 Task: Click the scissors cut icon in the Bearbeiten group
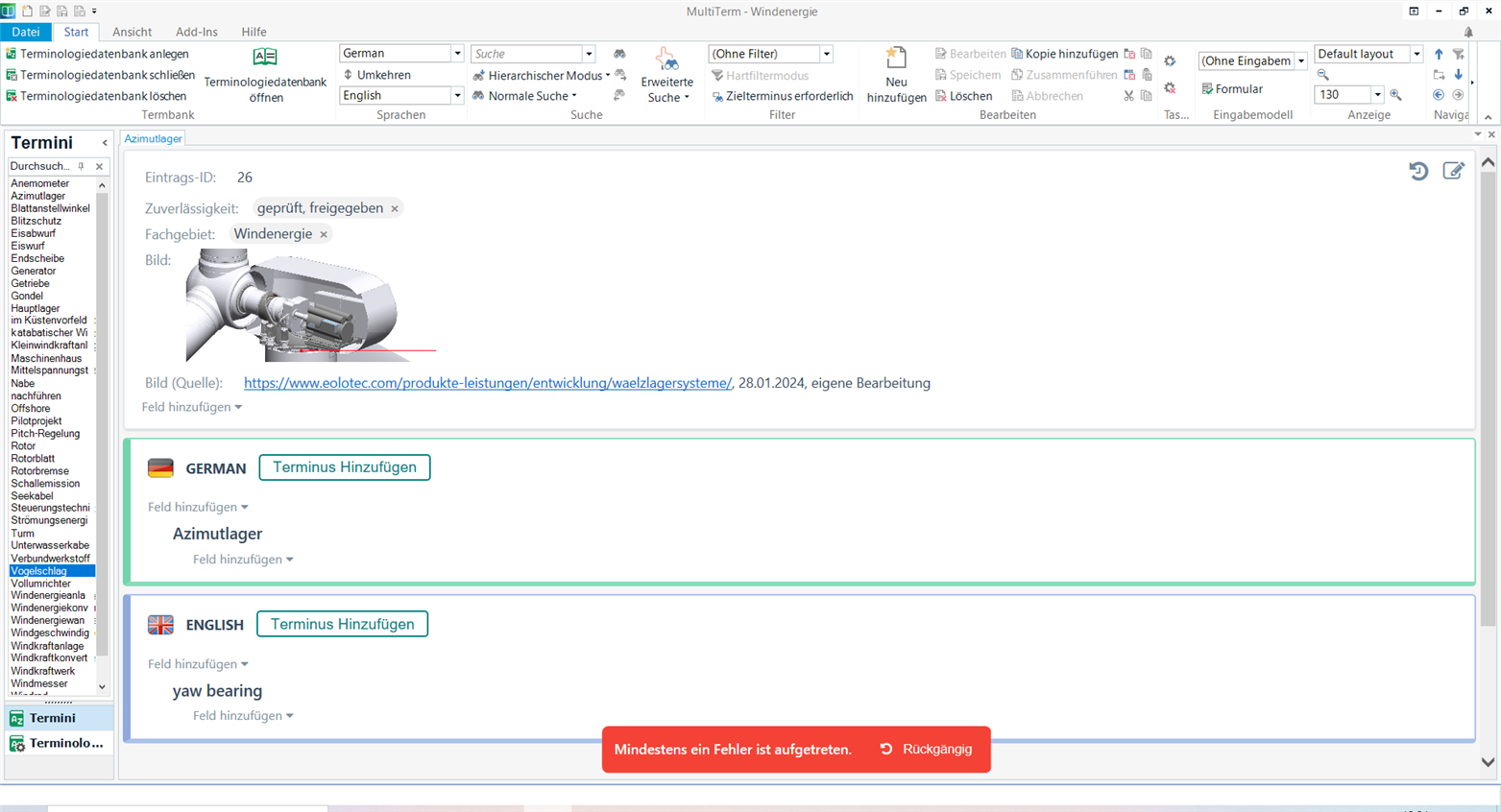tap(1128, 96)
